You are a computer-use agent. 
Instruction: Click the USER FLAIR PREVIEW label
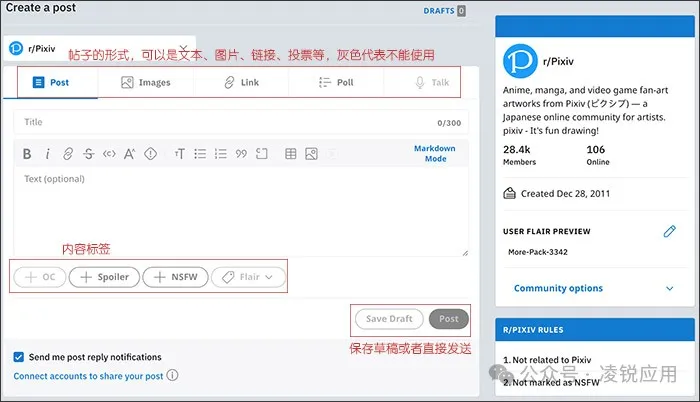point(546,231)
